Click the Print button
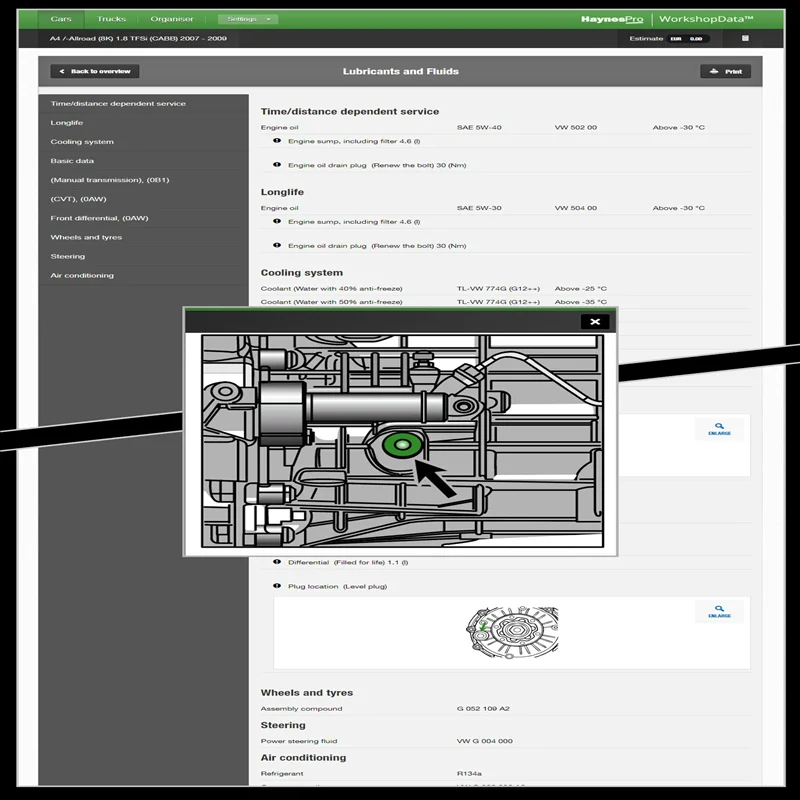 [725, 71]
